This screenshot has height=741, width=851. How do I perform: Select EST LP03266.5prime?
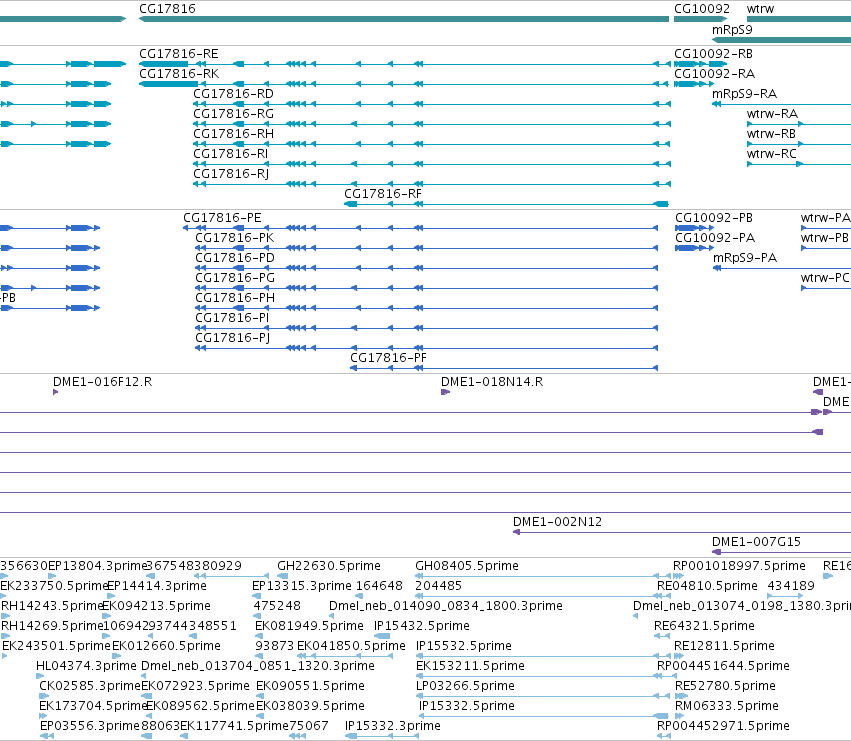tap(465, 686)
